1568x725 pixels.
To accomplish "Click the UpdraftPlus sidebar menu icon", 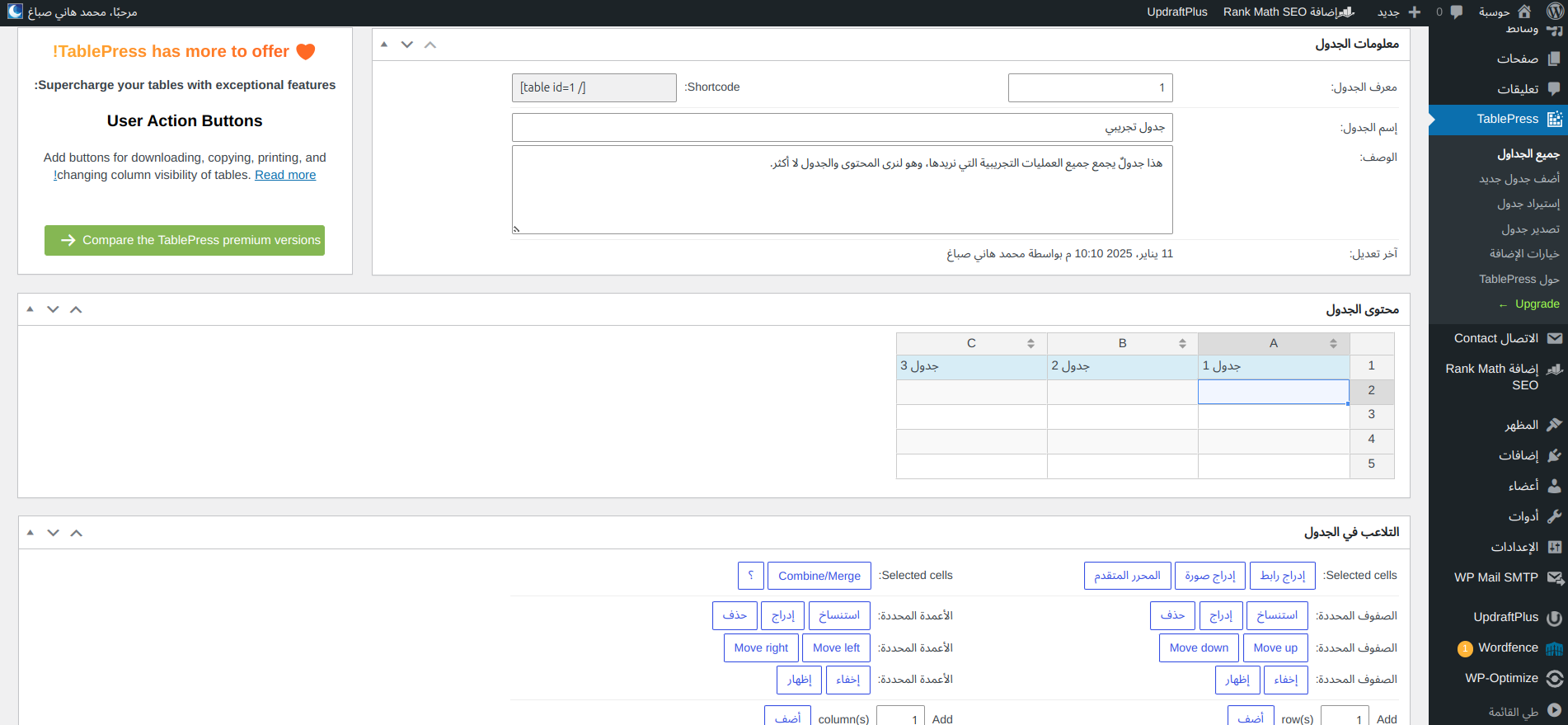I will tap(1554, 617).
